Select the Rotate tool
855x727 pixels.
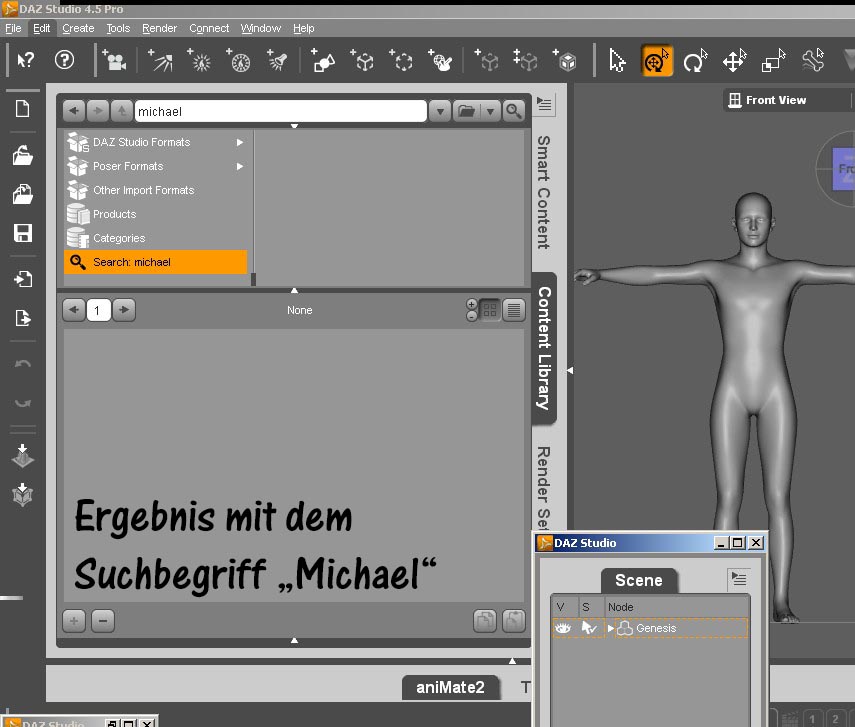(x=695, y=61)
